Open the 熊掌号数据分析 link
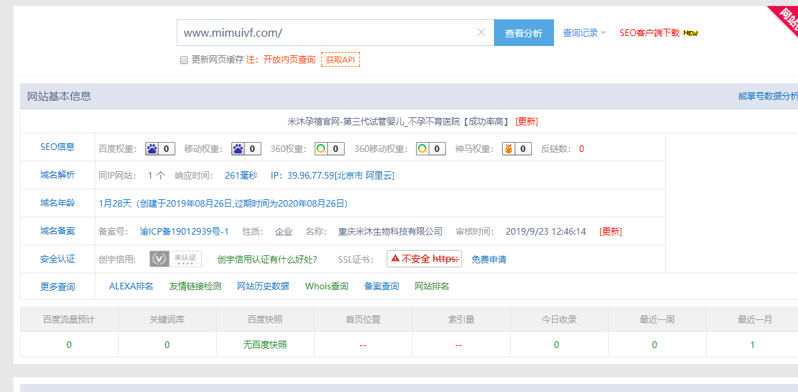The width and height of the screenshot is (798, 392). (768, 96)
